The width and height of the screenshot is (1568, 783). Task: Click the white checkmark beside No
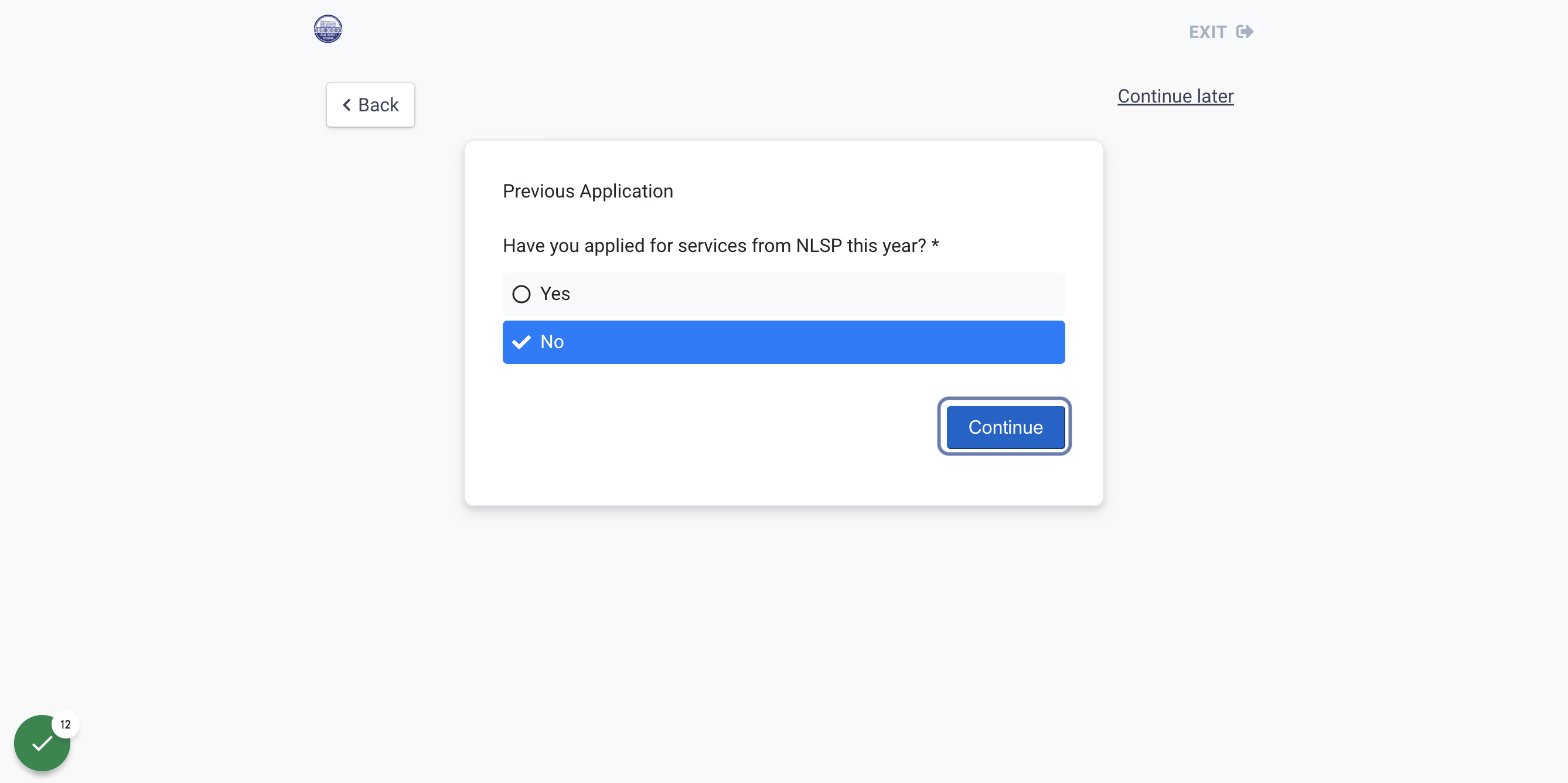[x=521, y=342]
